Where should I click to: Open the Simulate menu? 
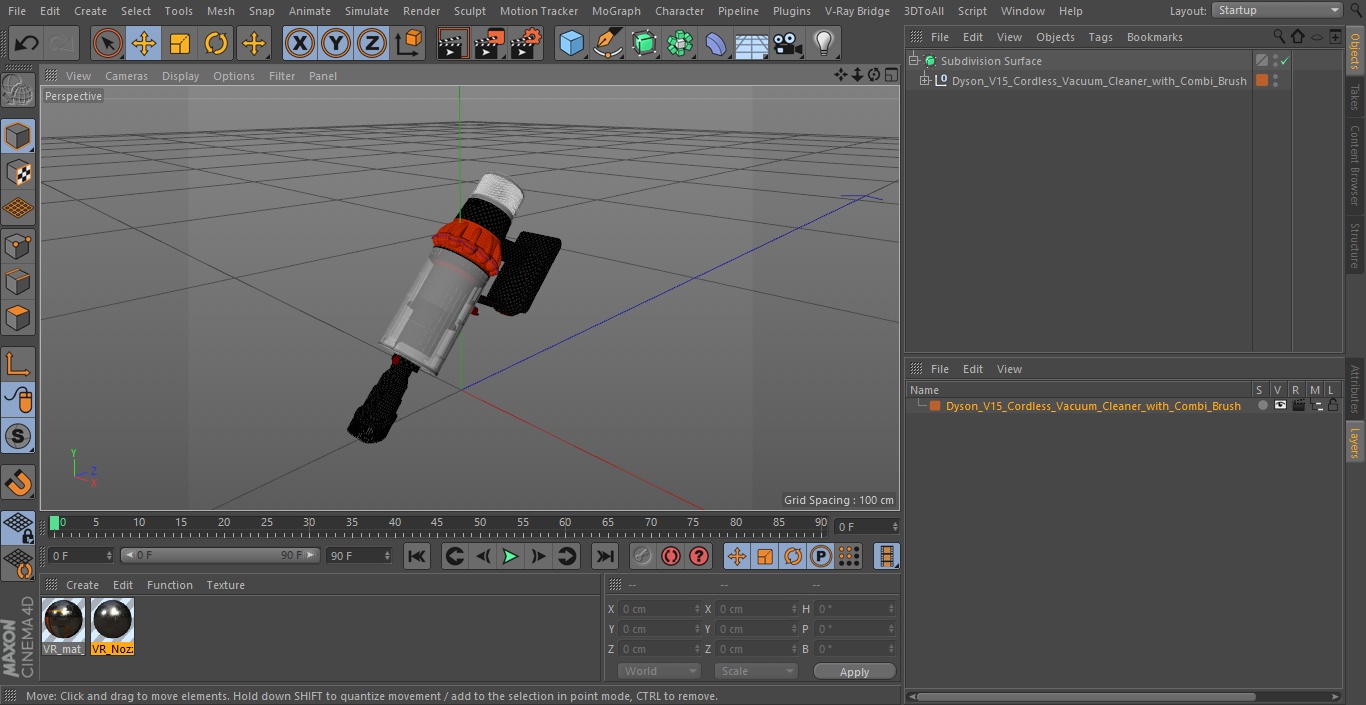click(366, 11)
